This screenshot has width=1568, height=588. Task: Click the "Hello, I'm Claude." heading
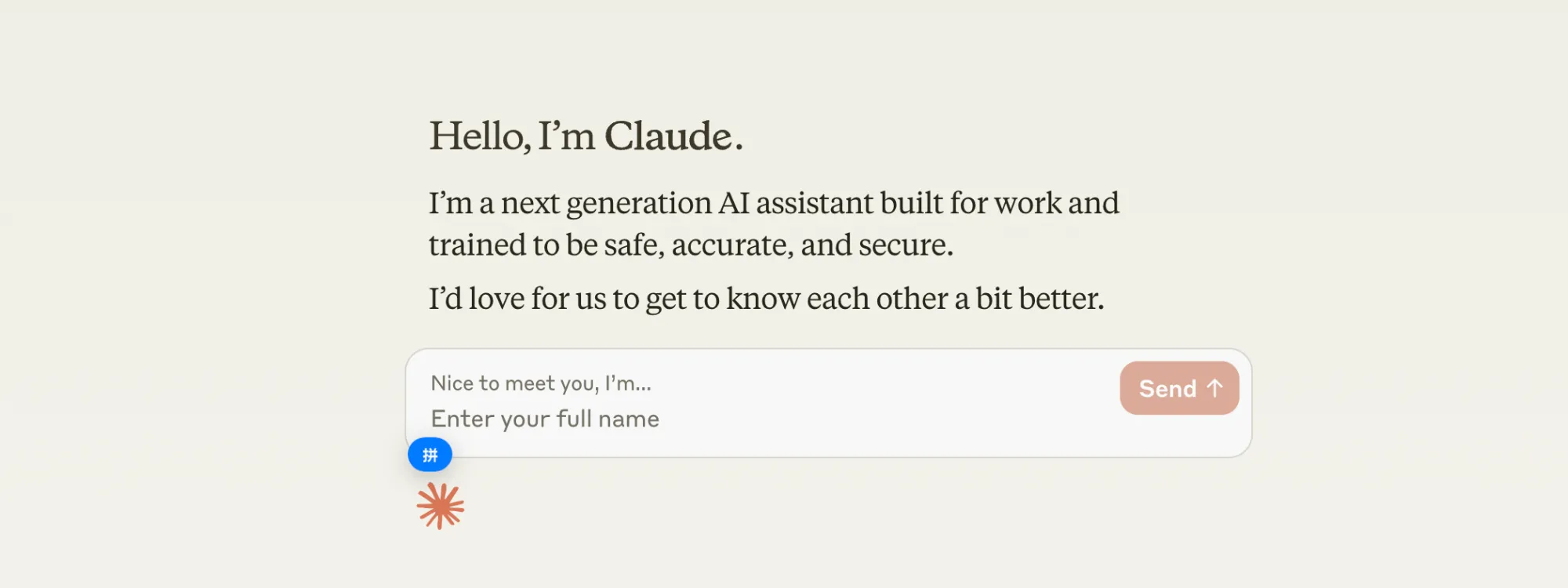586,136
